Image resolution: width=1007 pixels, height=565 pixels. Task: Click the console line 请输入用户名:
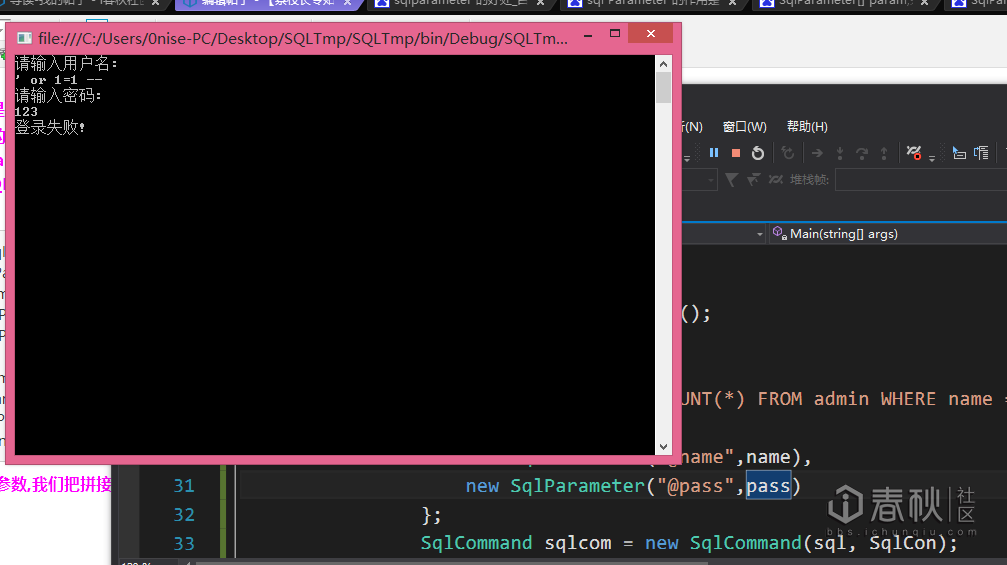66,64
